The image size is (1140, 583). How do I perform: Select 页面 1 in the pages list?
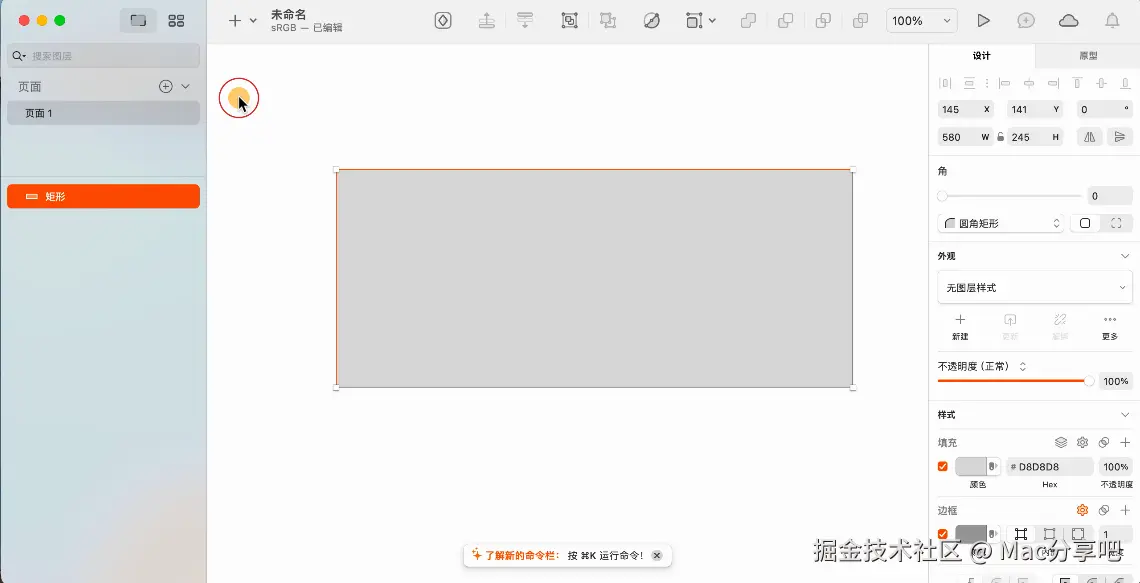[103, 113]
